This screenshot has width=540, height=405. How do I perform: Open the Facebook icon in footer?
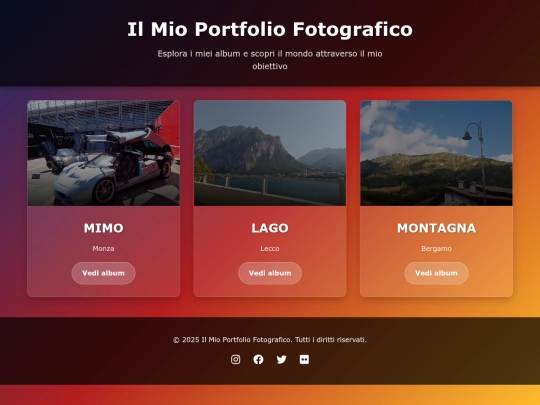tap(258, 359)
